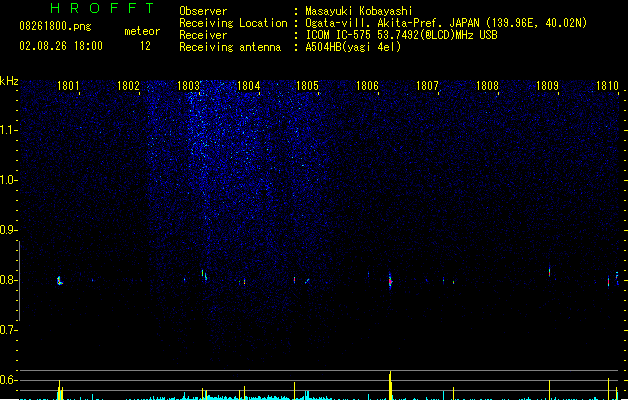Click the Receiver field label
Screen dimensions: 629x400
[x=203, y=35]
